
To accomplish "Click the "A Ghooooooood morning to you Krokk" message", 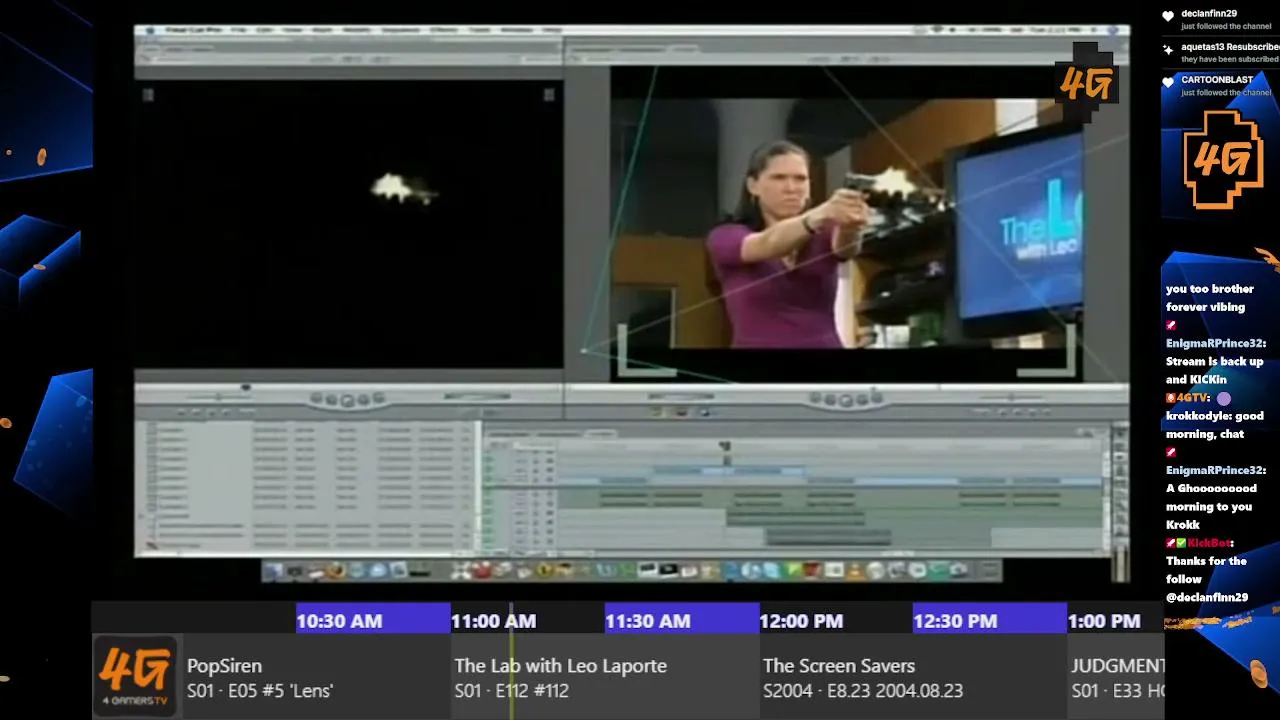I will point(1211,506).
